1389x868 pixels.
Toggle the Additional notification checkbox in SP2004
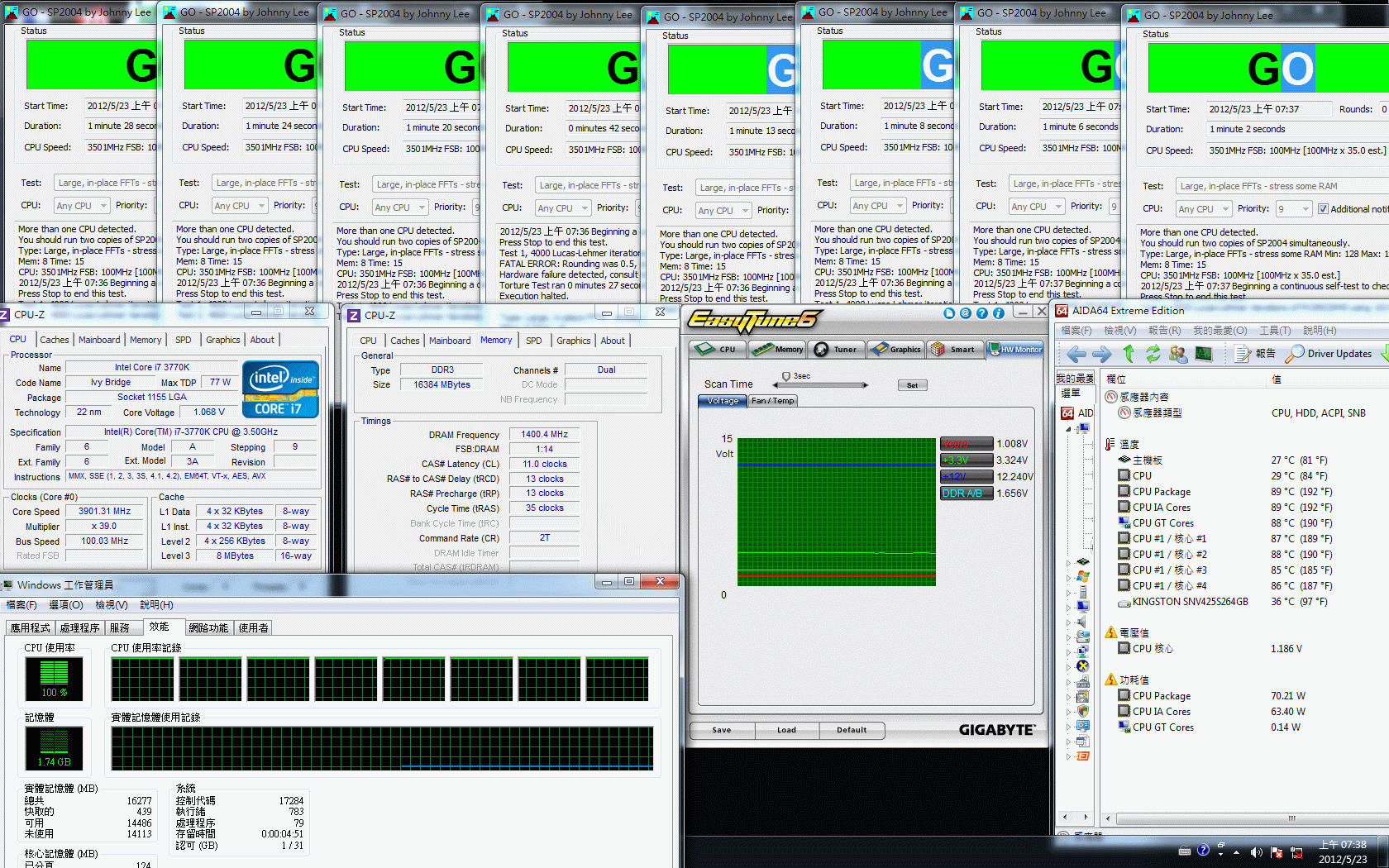pos(1323,209)
